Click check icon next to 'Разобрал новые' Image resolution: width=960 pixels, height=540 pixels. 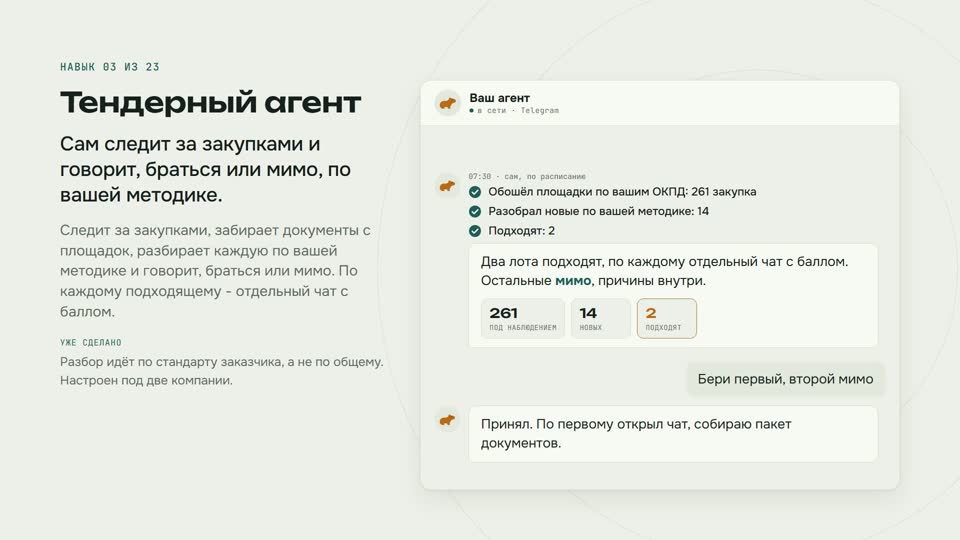tap(474, 211)
